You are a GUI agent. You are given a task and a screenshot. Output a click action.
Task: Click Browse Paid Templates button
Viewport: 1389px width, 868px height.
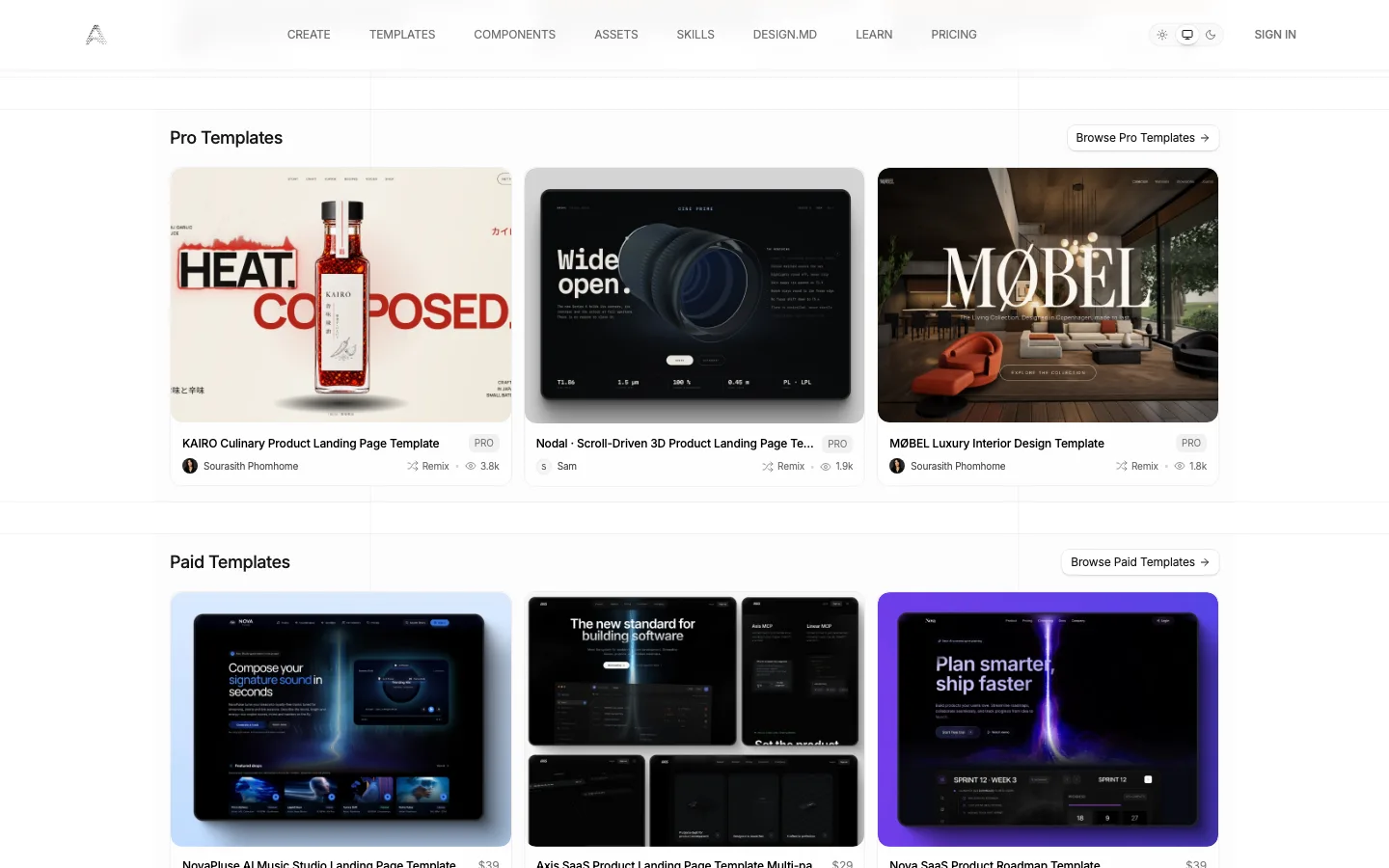coord(1140,562)
